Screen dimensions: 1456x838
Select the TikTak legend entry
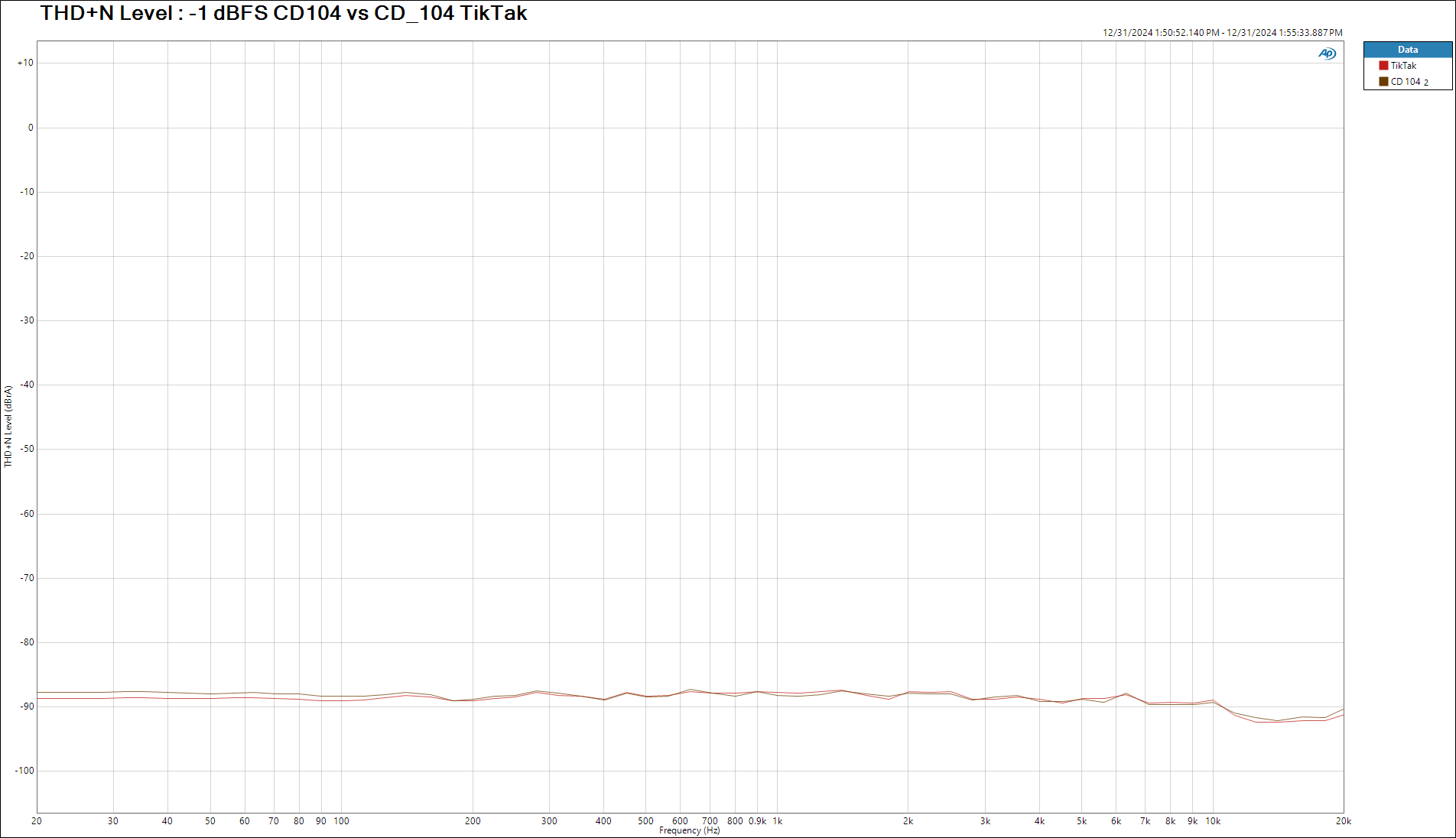click(x=1403, y=66)
